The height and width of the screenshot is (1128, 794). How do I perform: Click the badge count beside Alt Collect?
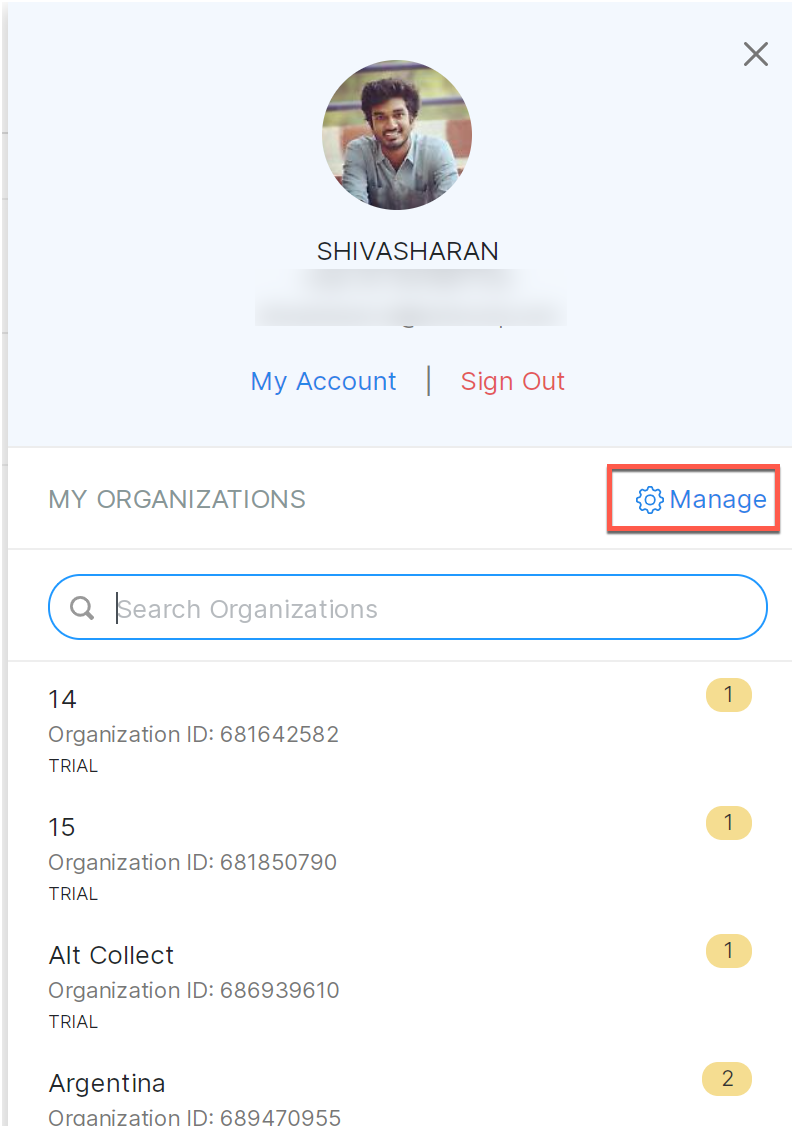pyautogui.click(x=729, y=950)
